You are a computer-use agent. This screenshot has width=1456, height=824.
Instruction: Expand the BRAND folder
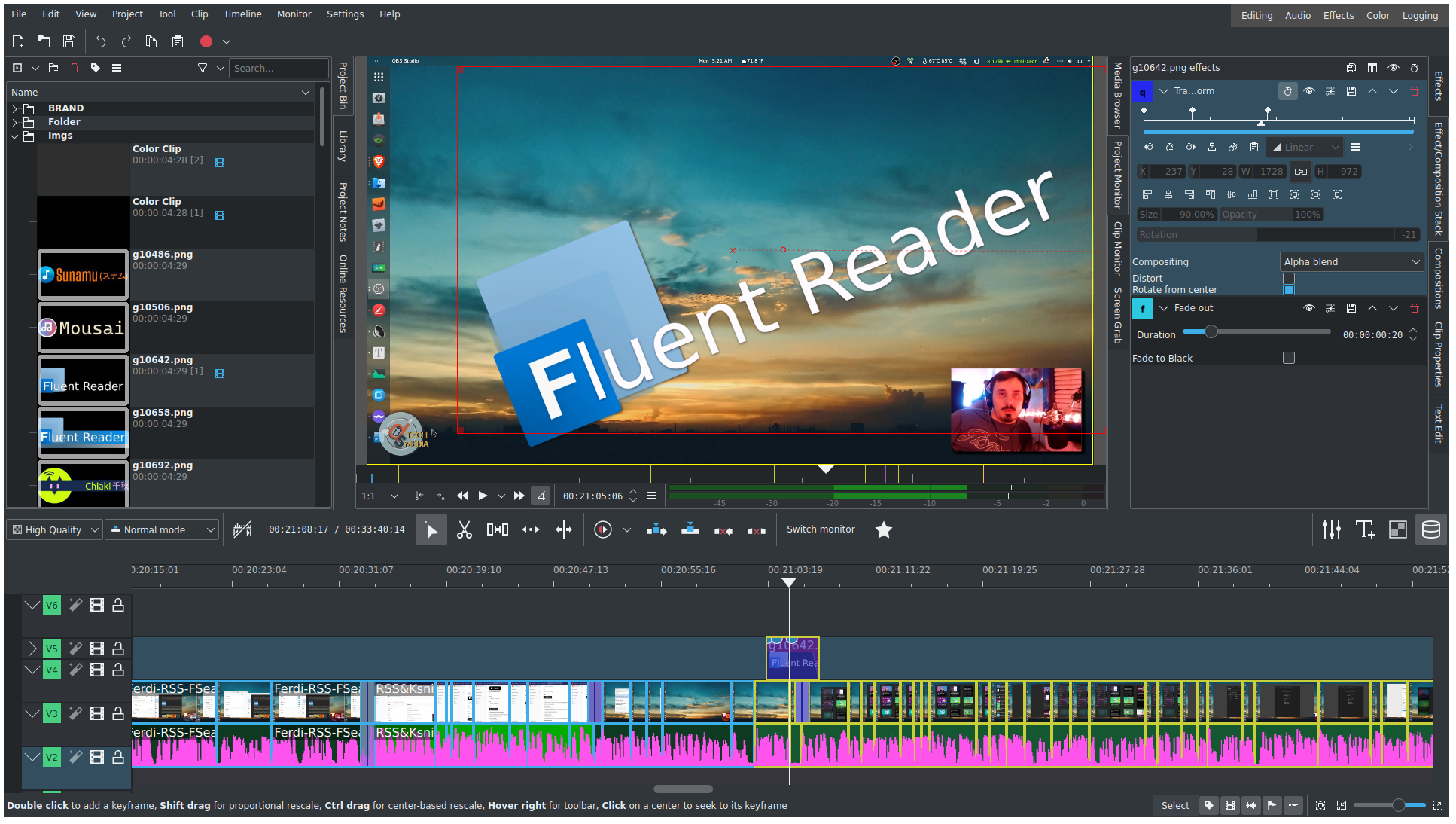pyautogui.click(x=14, y=108)
